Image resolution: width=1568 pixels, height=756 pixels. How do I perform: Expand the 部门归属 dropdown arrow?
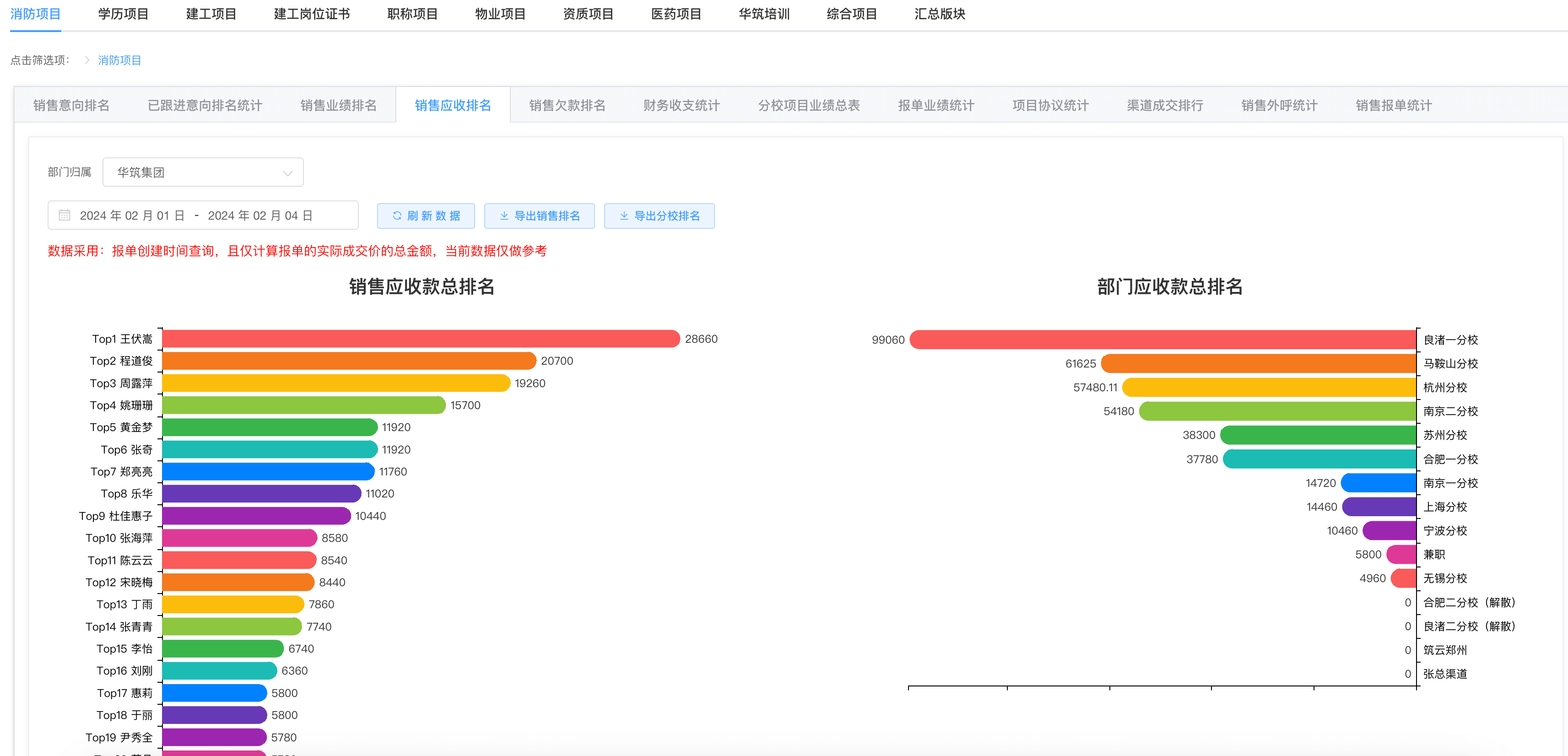287,173
